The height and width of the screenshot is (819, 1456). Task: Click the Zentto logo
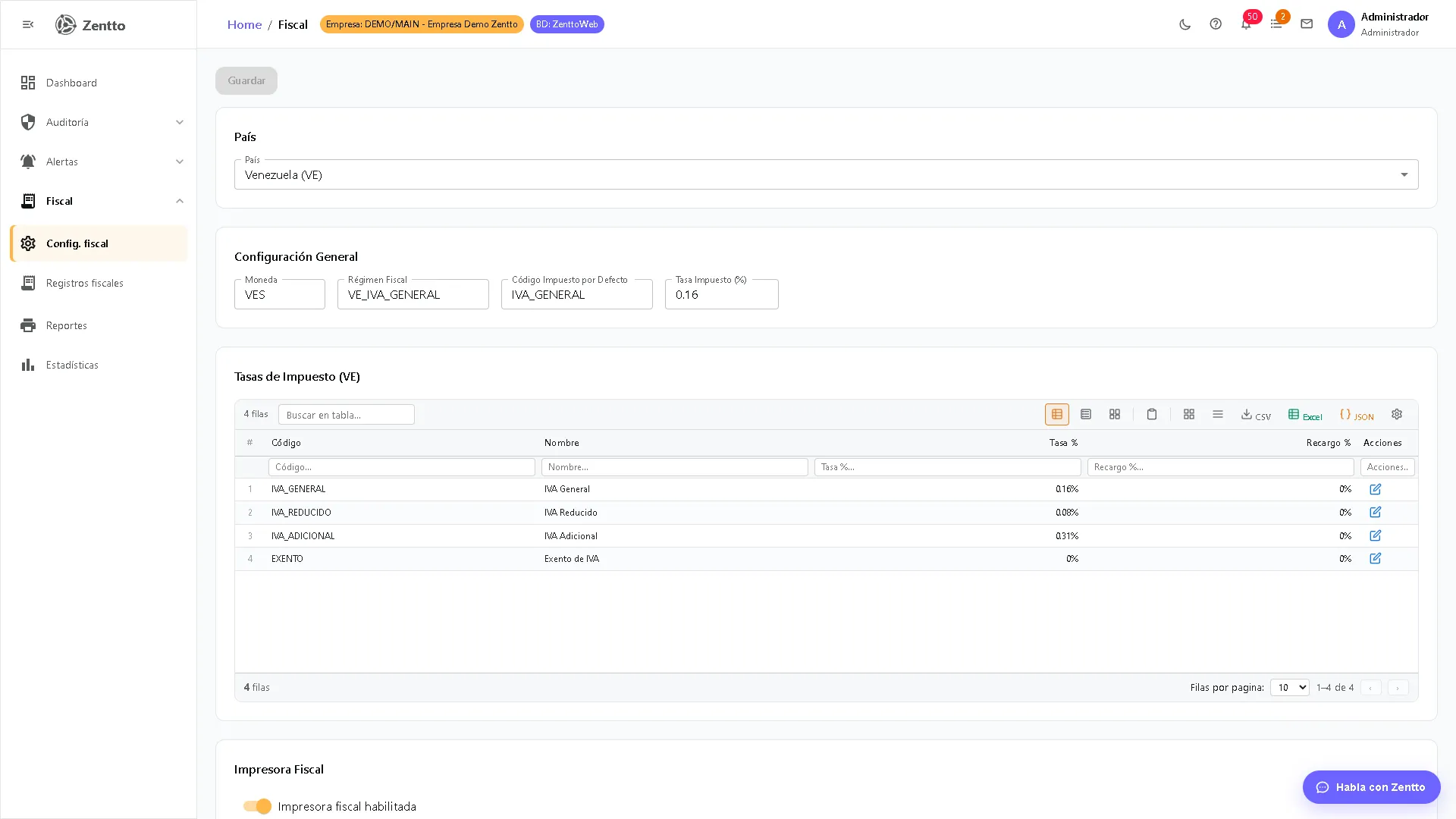tap(90, 24)
